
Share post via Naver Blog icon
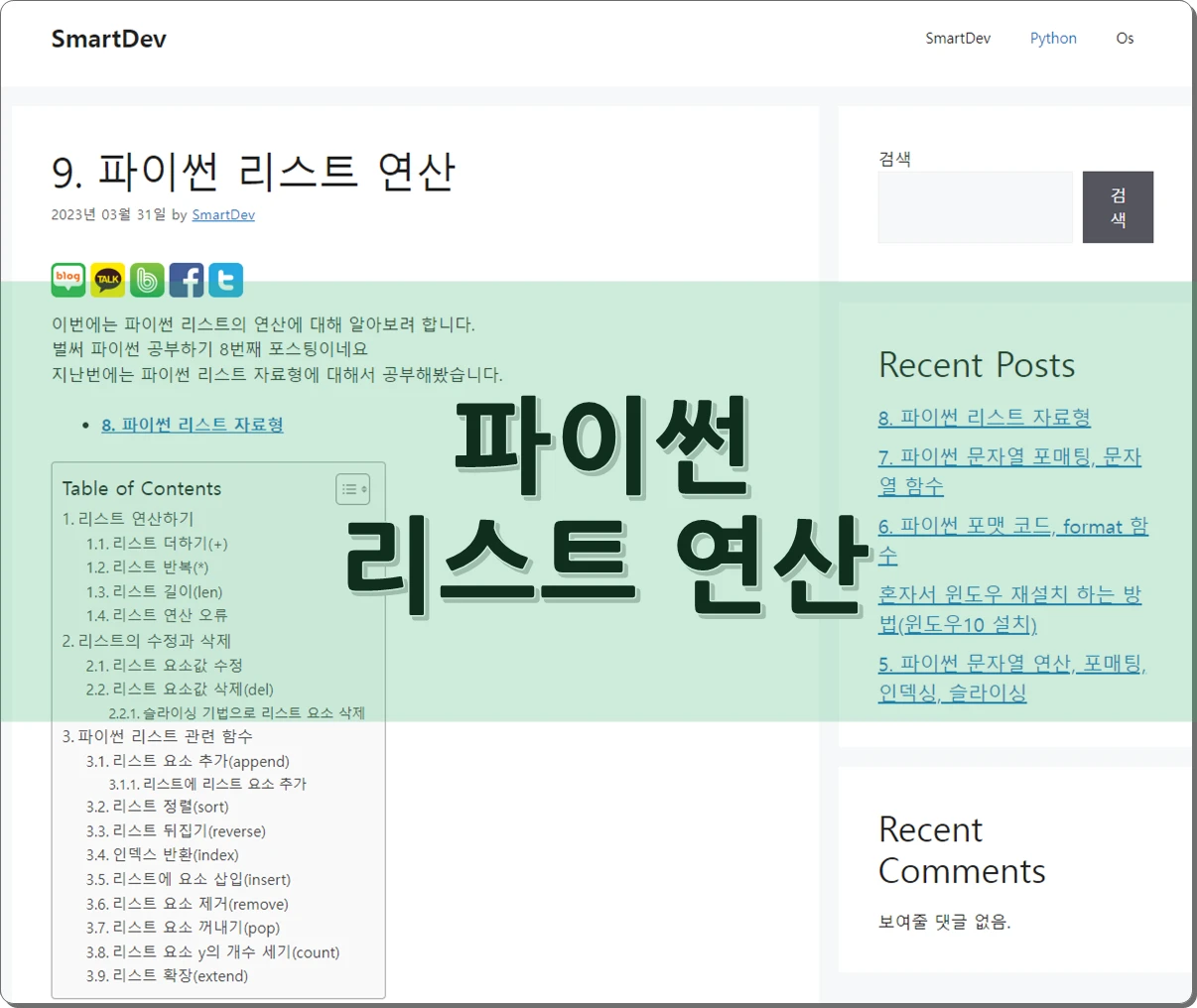(67, 280)
